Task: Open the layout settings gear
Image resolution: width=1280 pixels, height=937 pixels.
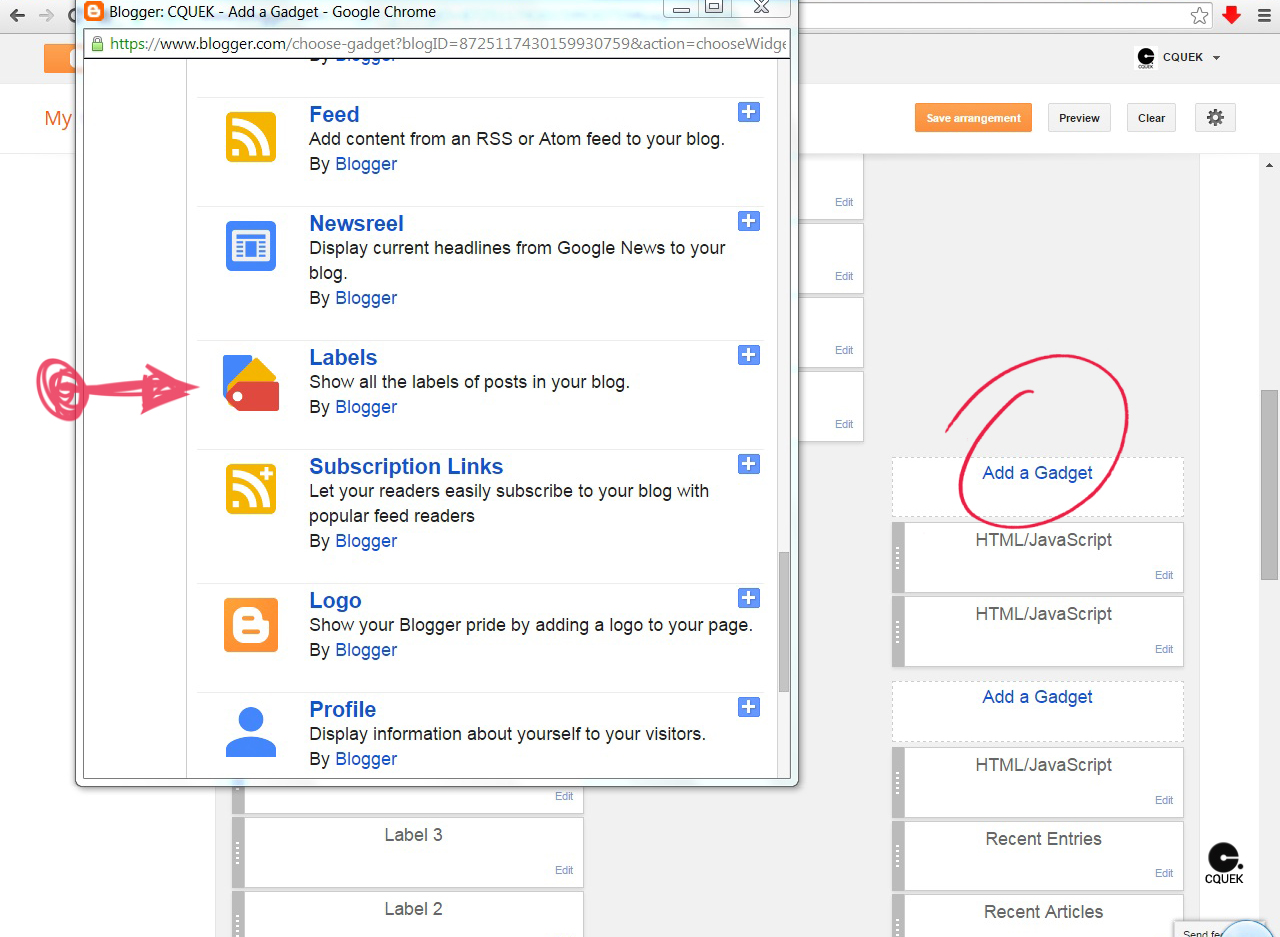Action: click(x=1215, y=118)
